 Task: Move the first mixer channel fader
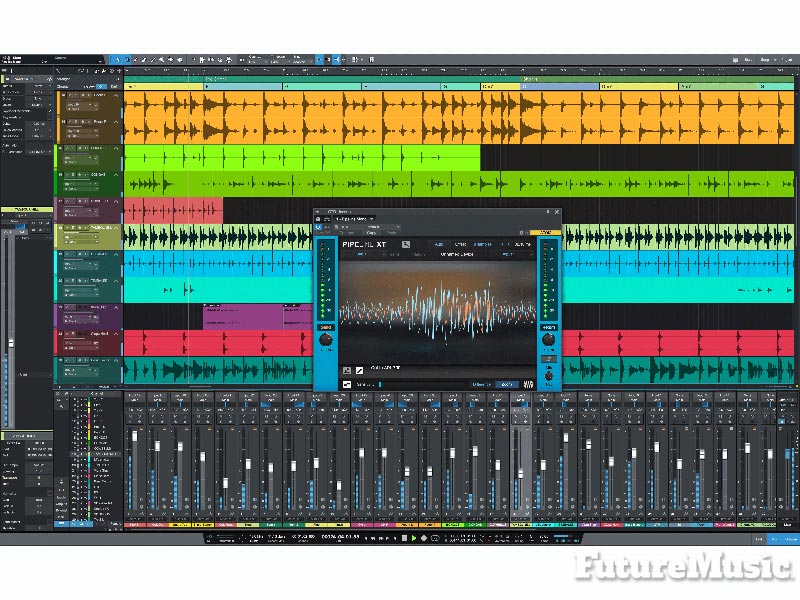(135, 436)
